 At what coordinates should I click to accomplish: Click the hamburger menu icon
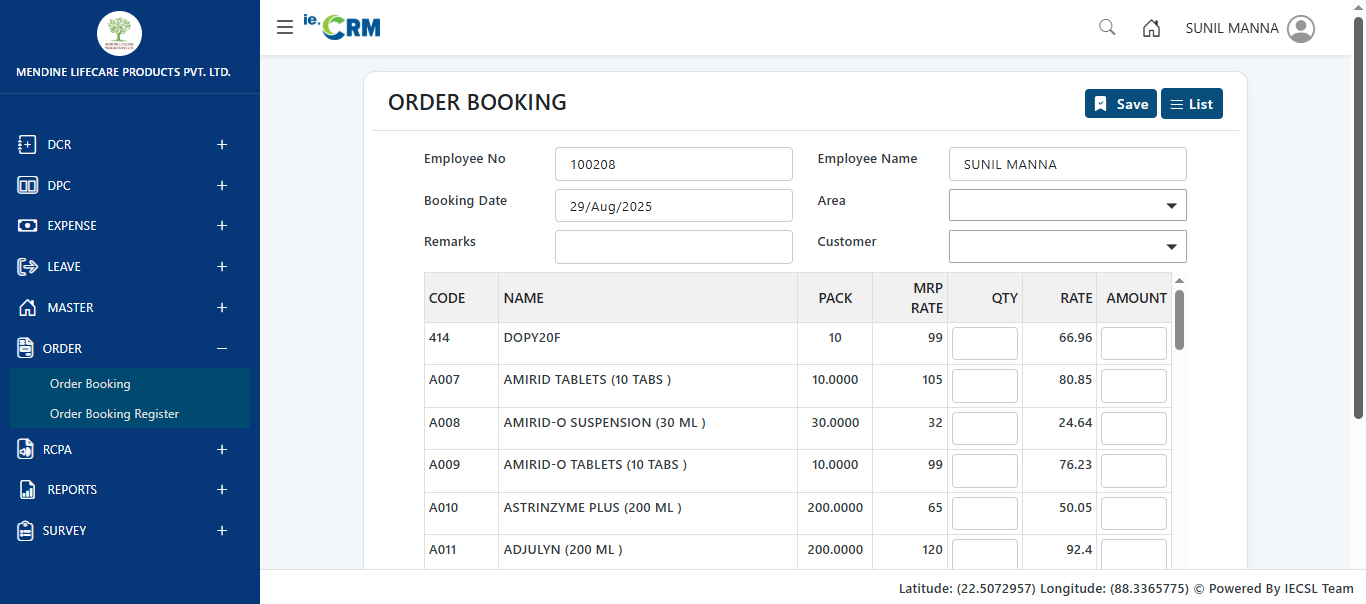[285, 28]
